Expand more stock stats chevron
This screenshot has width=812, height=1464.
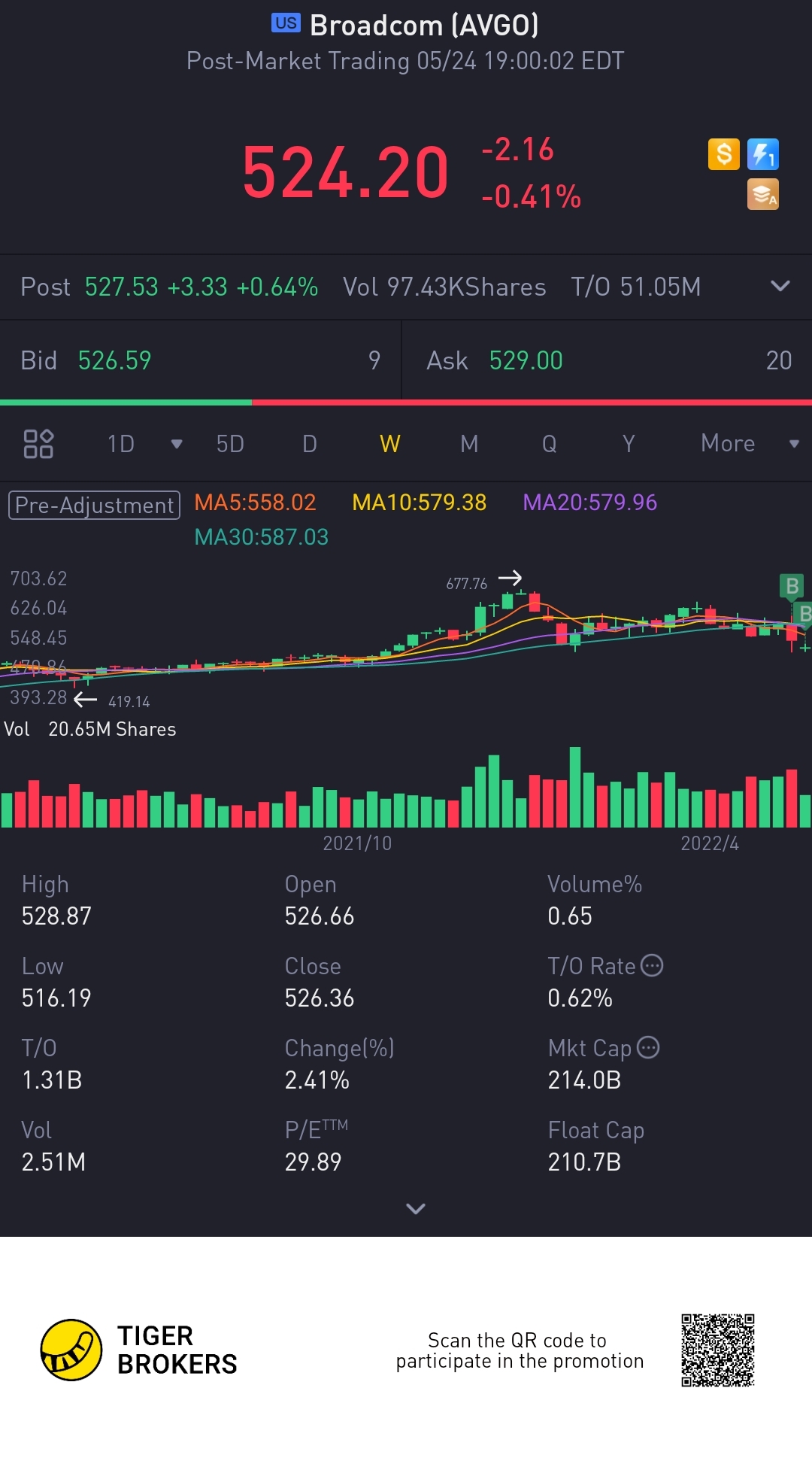pyautogui.click(x=416, y=1209)
